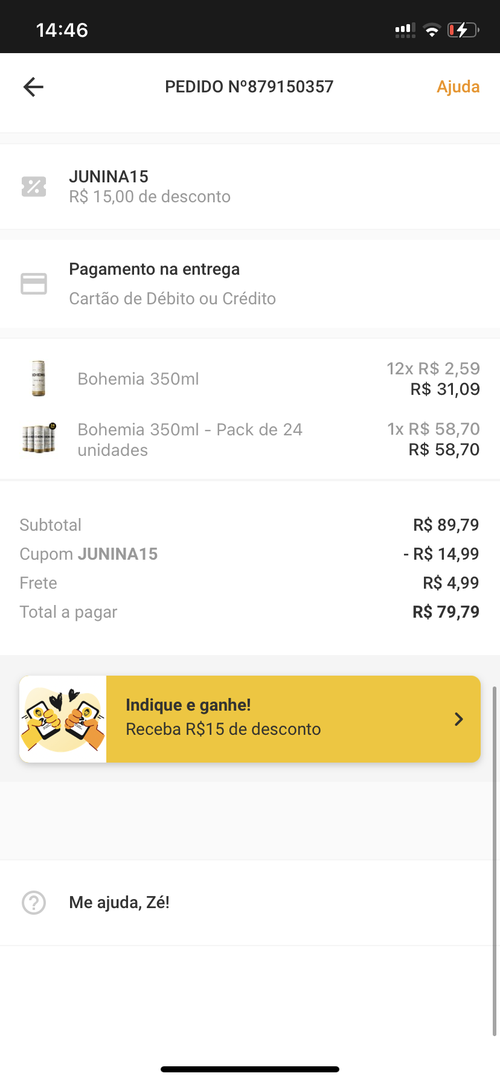500x1082 pixels.
Task: Open the Pagamento na entrega row
Action: (x=250, y=284)
